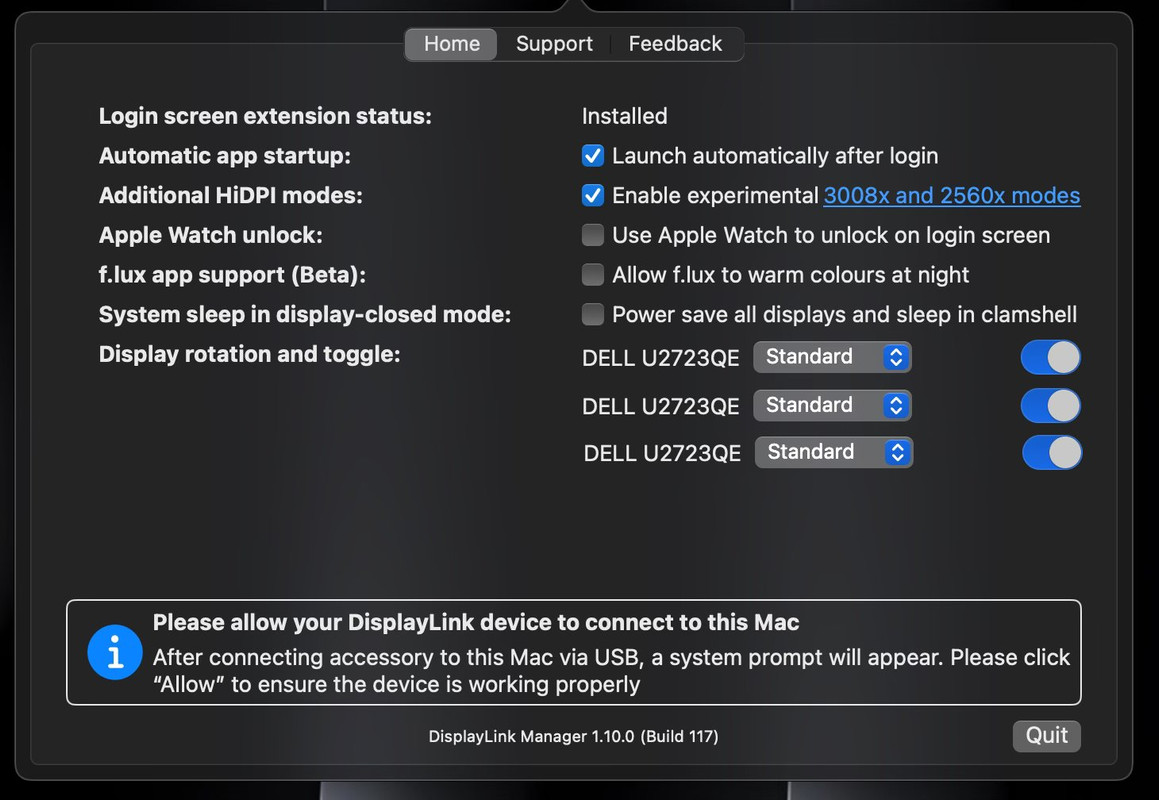Image resolution: width=1159 pixels, height=800 pixels.
Task: Open the 3008x and 2560x modes link
Action: pyautogui.click(x=951, y=195)
